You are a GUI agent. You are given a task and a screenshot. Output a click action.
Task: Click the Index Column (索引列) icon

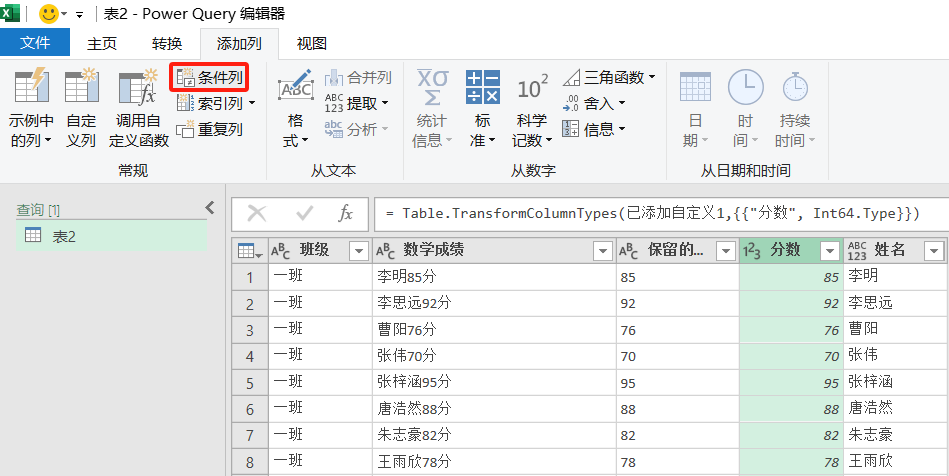(x=185, y=104)
